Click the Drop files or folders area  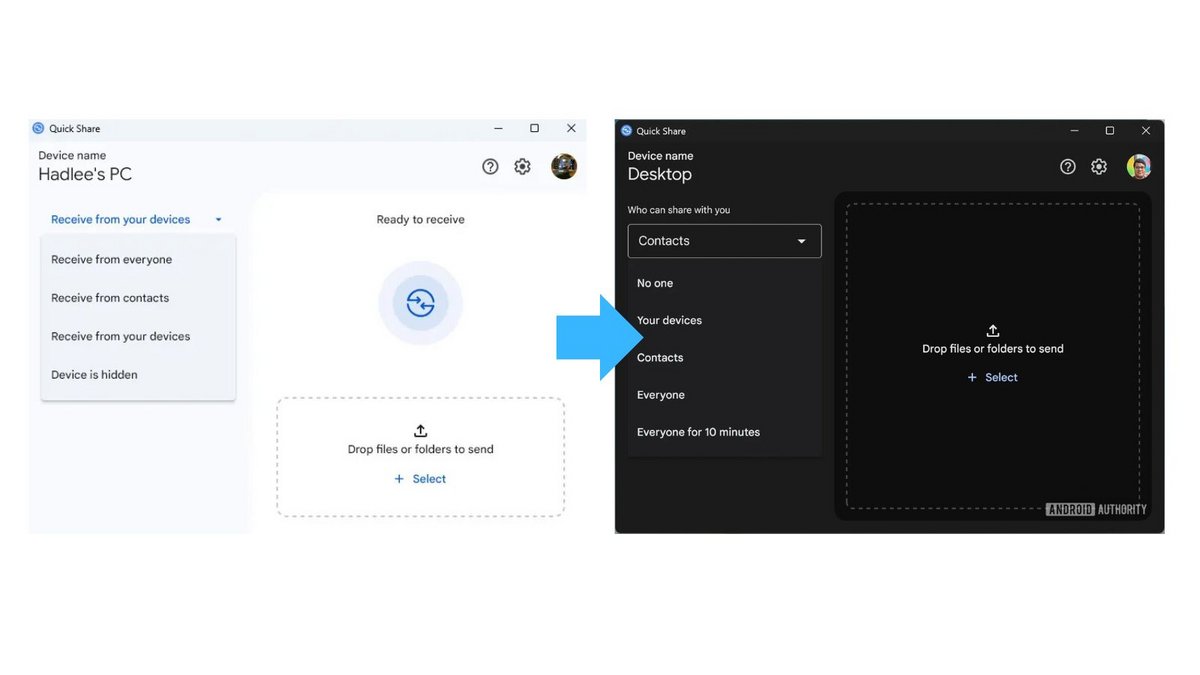tap(420, 449)
